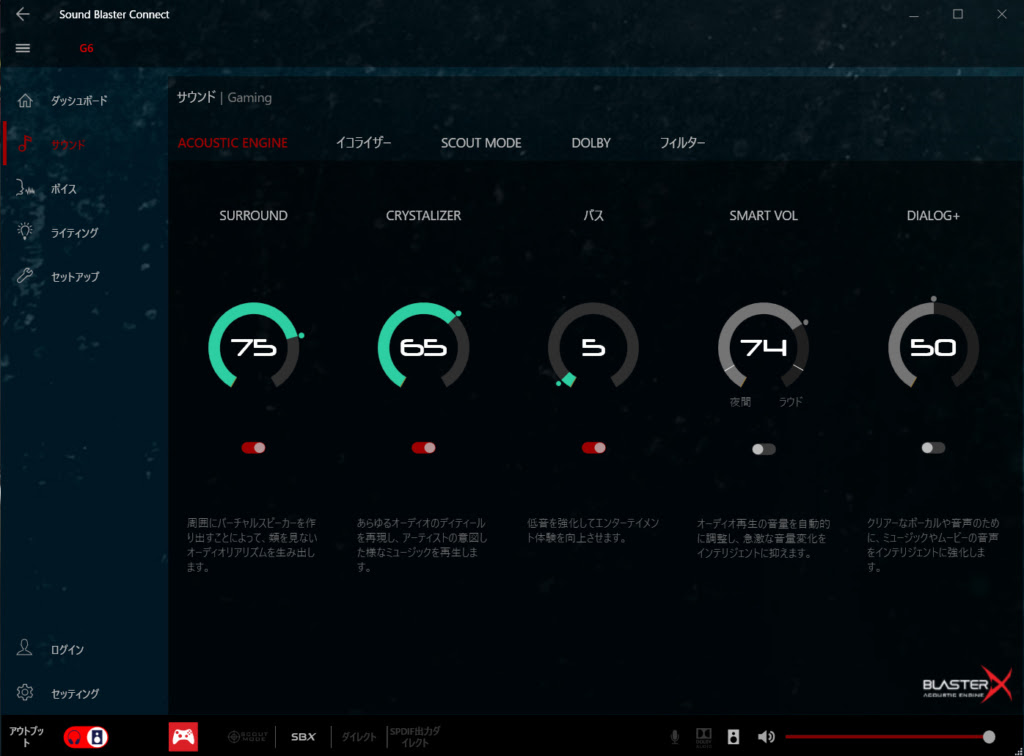Viewport: 1024px width, 756px height.
Task: Toggle the CRYSTALIZER switch off
Action: point(423,448)
